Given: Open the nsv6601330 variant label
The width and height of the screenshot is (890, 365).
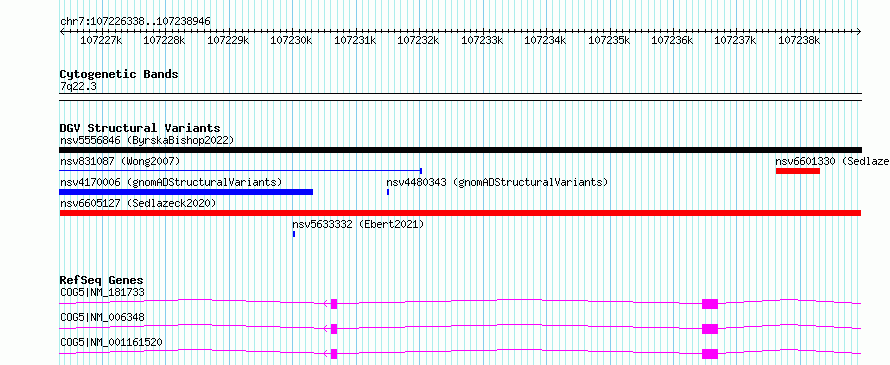Looking at the screenshot, I should click(832, 161).
